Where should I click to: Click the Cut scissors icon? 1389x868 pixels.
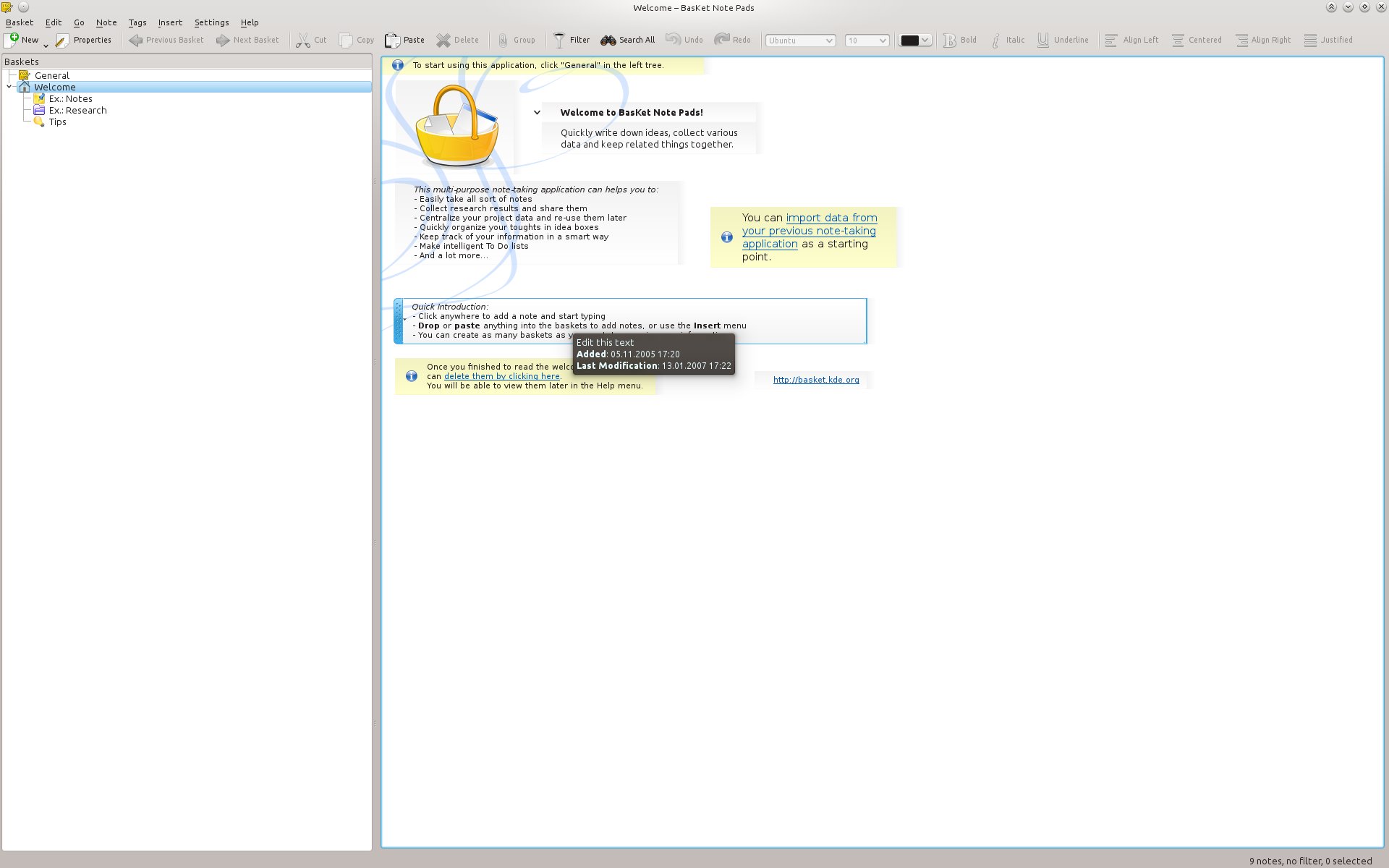click(303, 40)
